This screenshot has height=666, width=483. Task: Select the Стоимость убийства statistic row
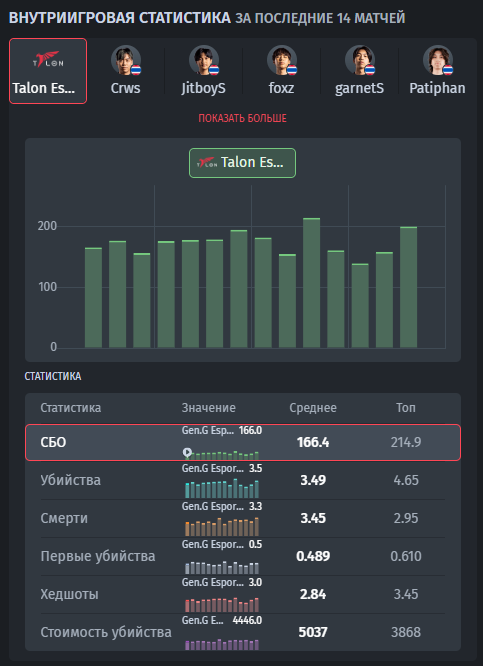pos(243,632)
